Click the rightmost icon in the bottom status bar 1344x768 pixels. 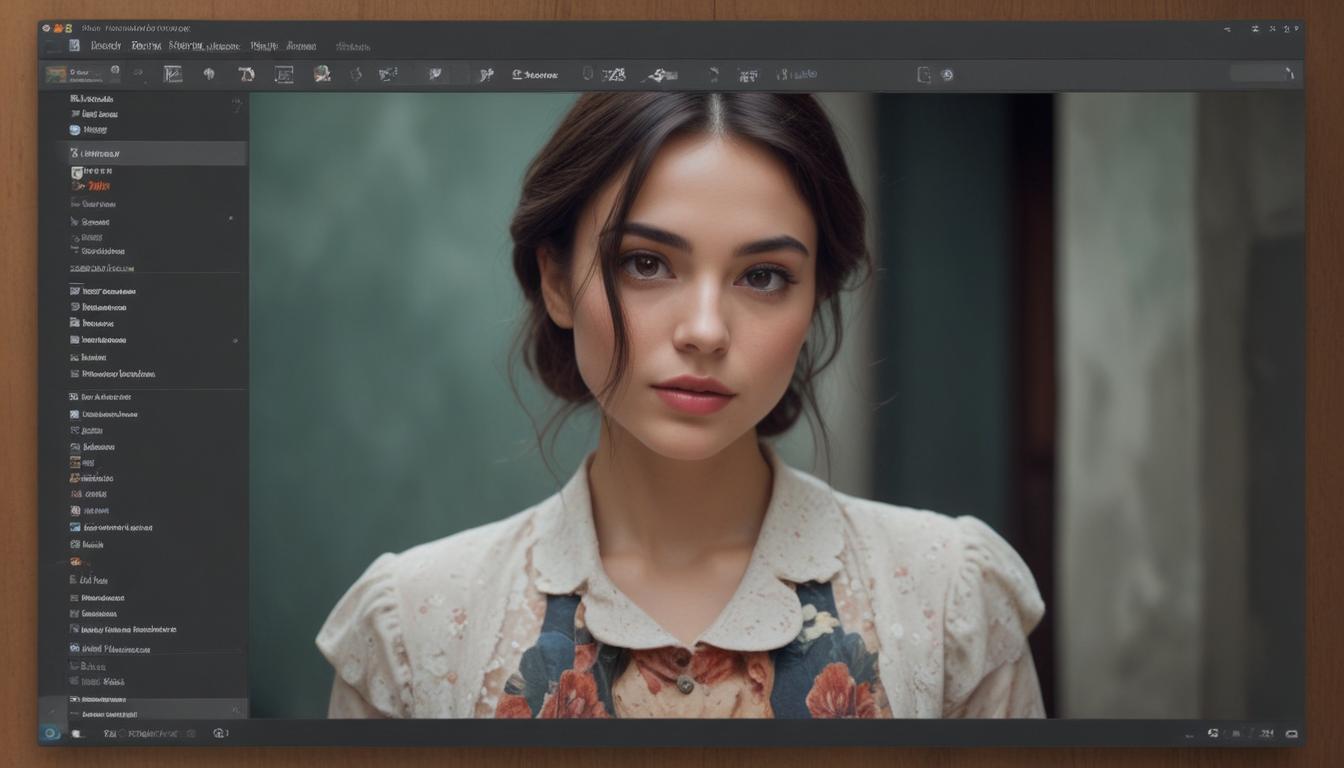click(1291, 733)
